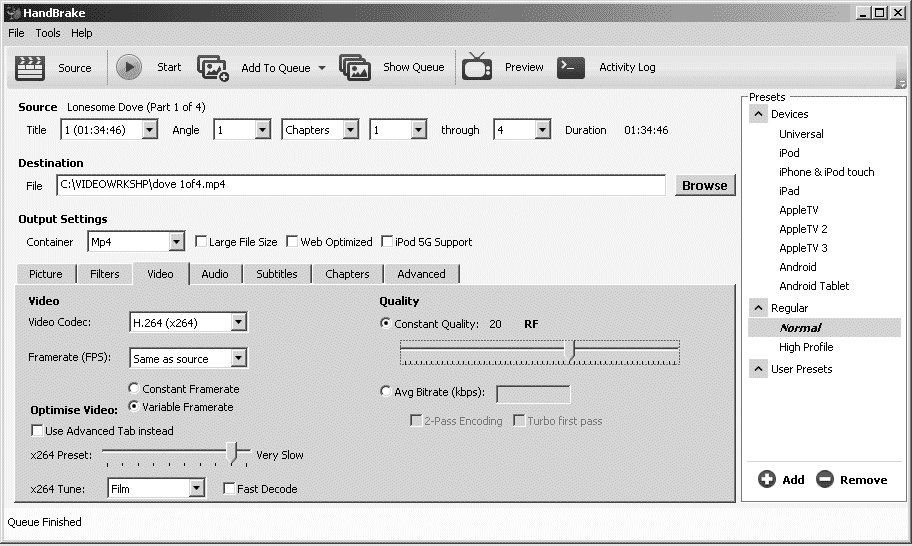This screenshot has height=546, width=912.
Task: Click the Source clapperboard icon
Action: (x=30, y=67)
